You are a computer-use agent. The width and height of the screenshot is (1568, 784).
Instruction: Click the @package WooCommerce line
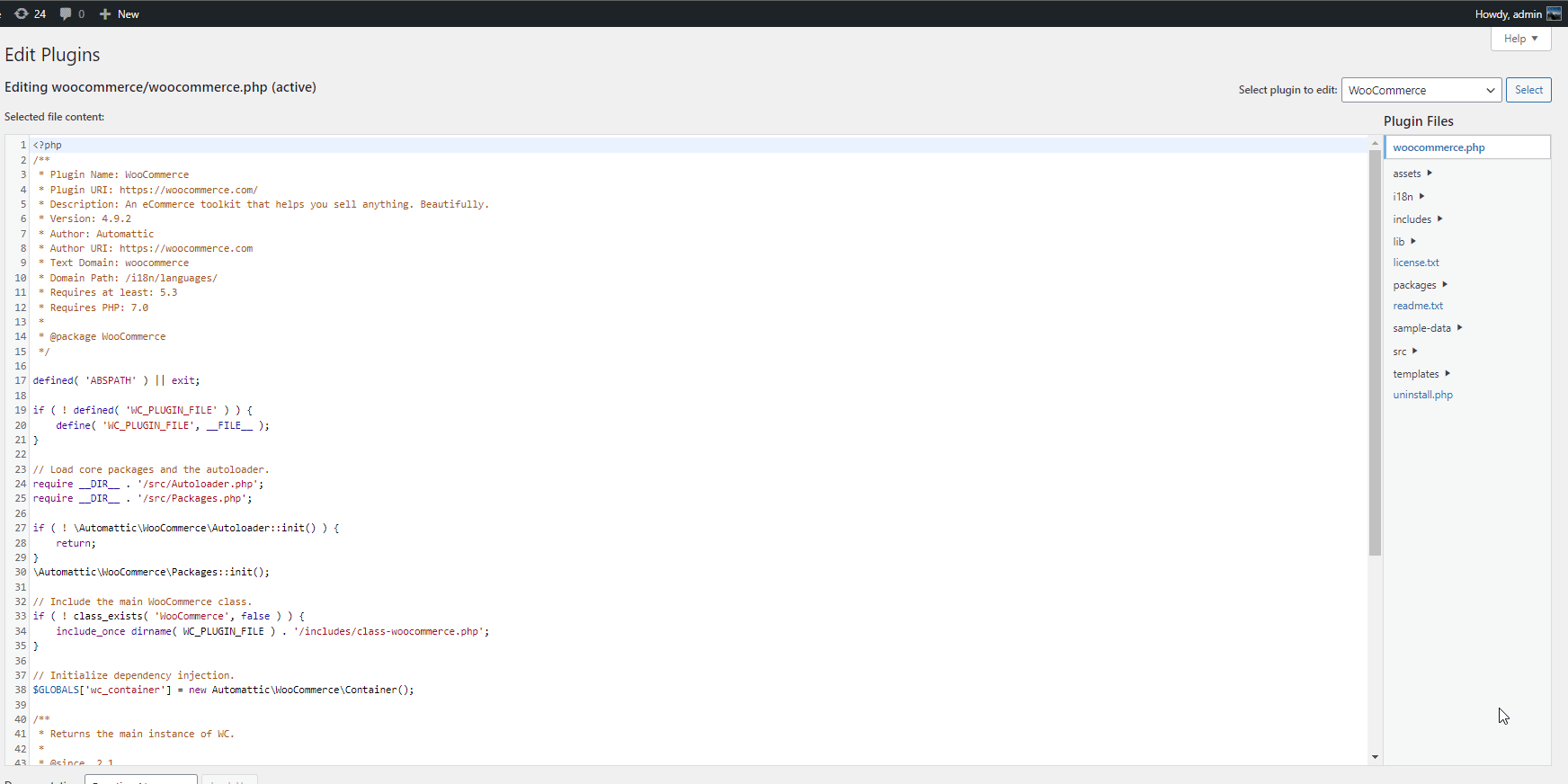point(102,336)
